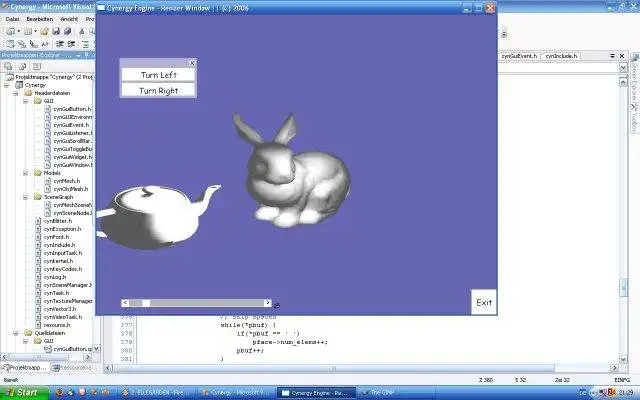Screen dimensions: 640x400
Task: Click Turn Left in the render window
Action: (x=158, y=75)
